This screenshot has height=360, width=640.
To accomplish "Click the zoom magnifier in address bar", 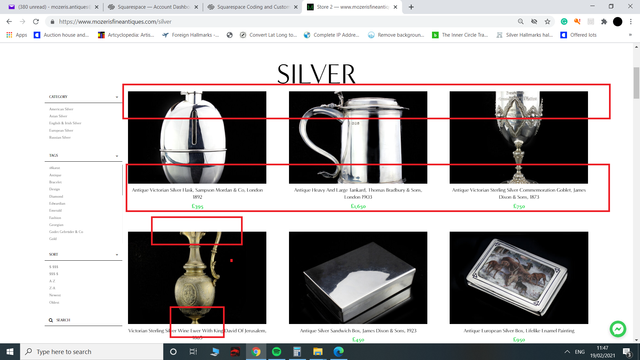I will 520,22.
